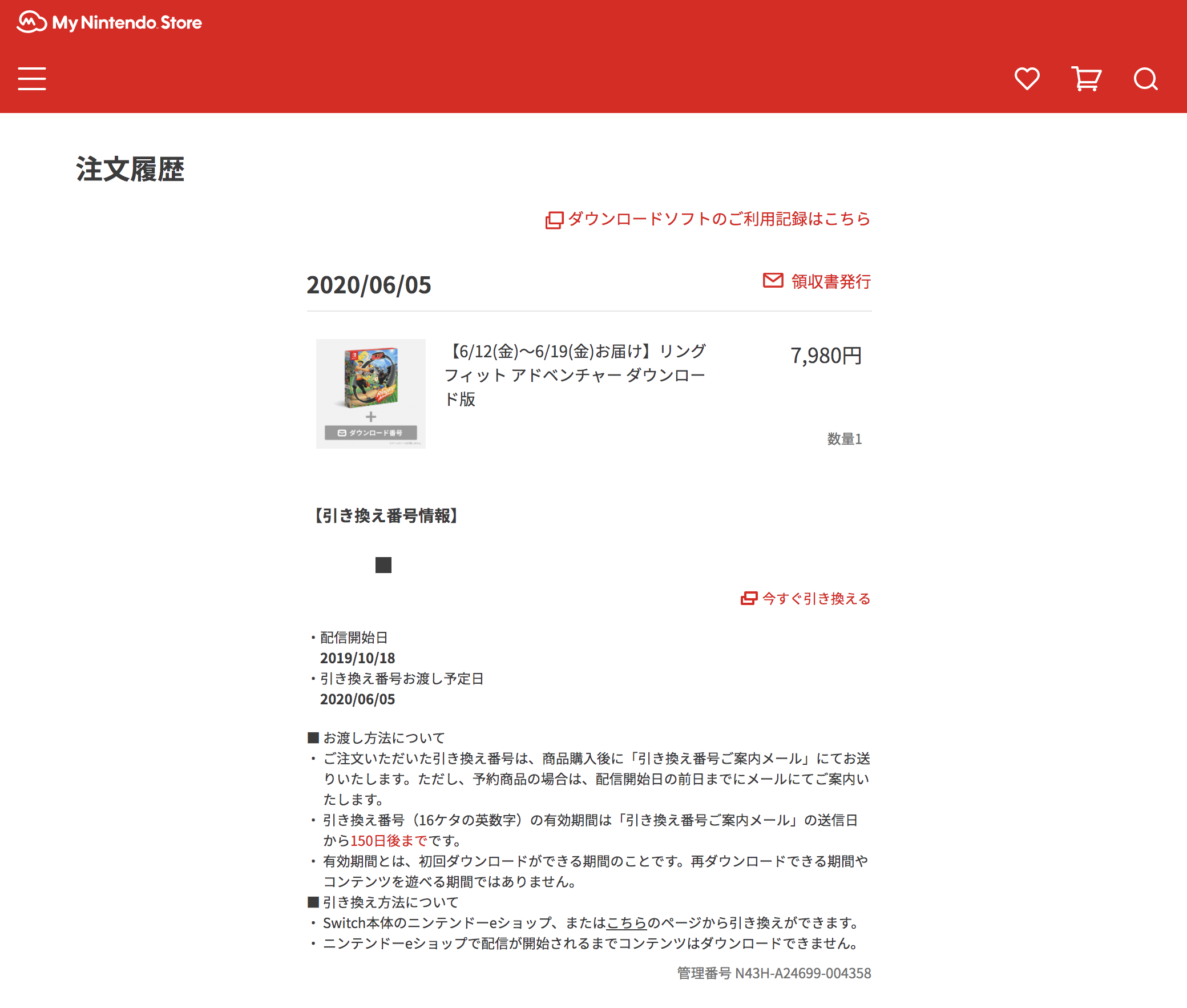Select the 注文履歴 page heading
Image resolution: width=1187 pixels, height=1008 pixels.
click(130, 169)
